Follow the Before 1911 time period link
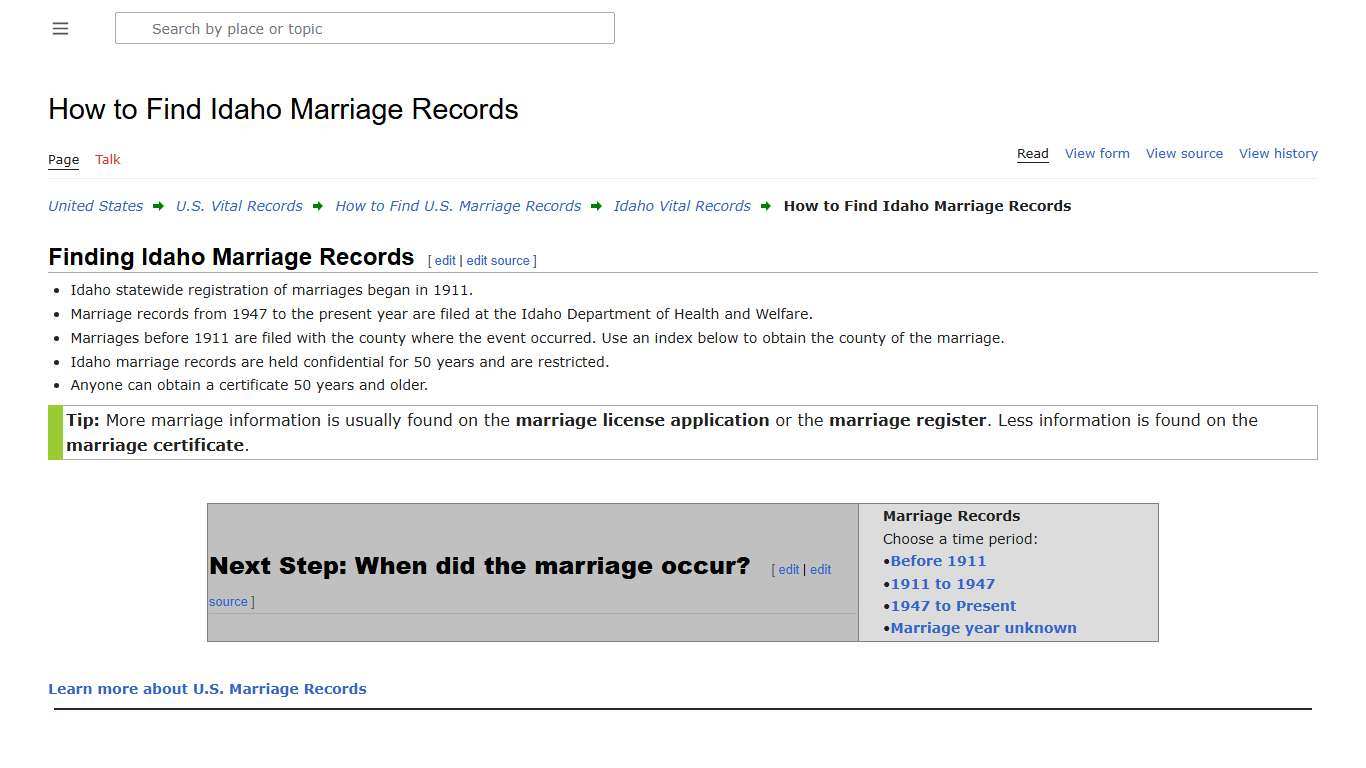 pyautogui.click(x=938, y=560)
